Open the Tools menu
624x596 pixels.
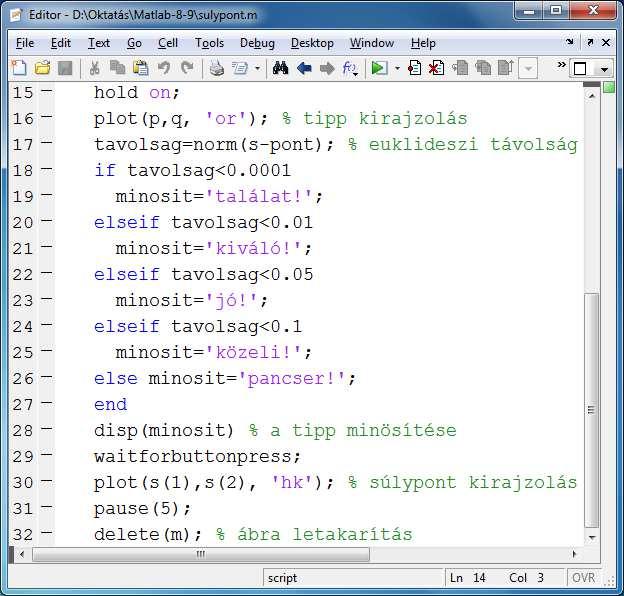tap(209, 43)
